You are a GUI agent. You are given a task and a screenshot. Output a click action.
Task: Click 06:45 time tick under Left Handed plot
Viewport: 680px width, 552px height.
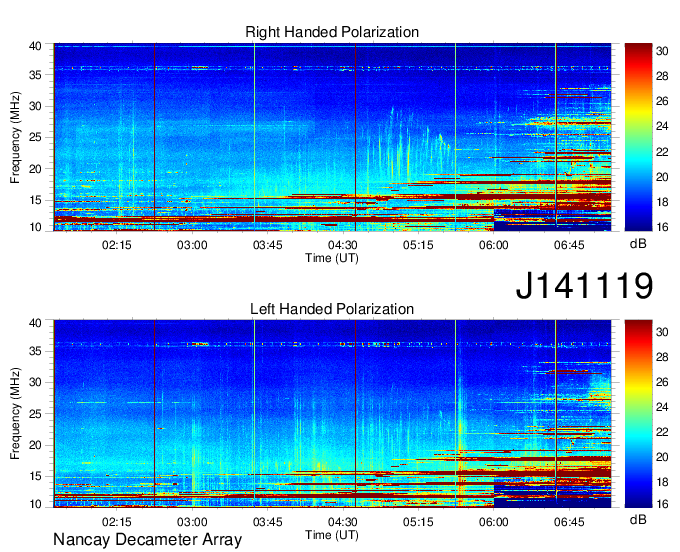click(x=569, y=522)
